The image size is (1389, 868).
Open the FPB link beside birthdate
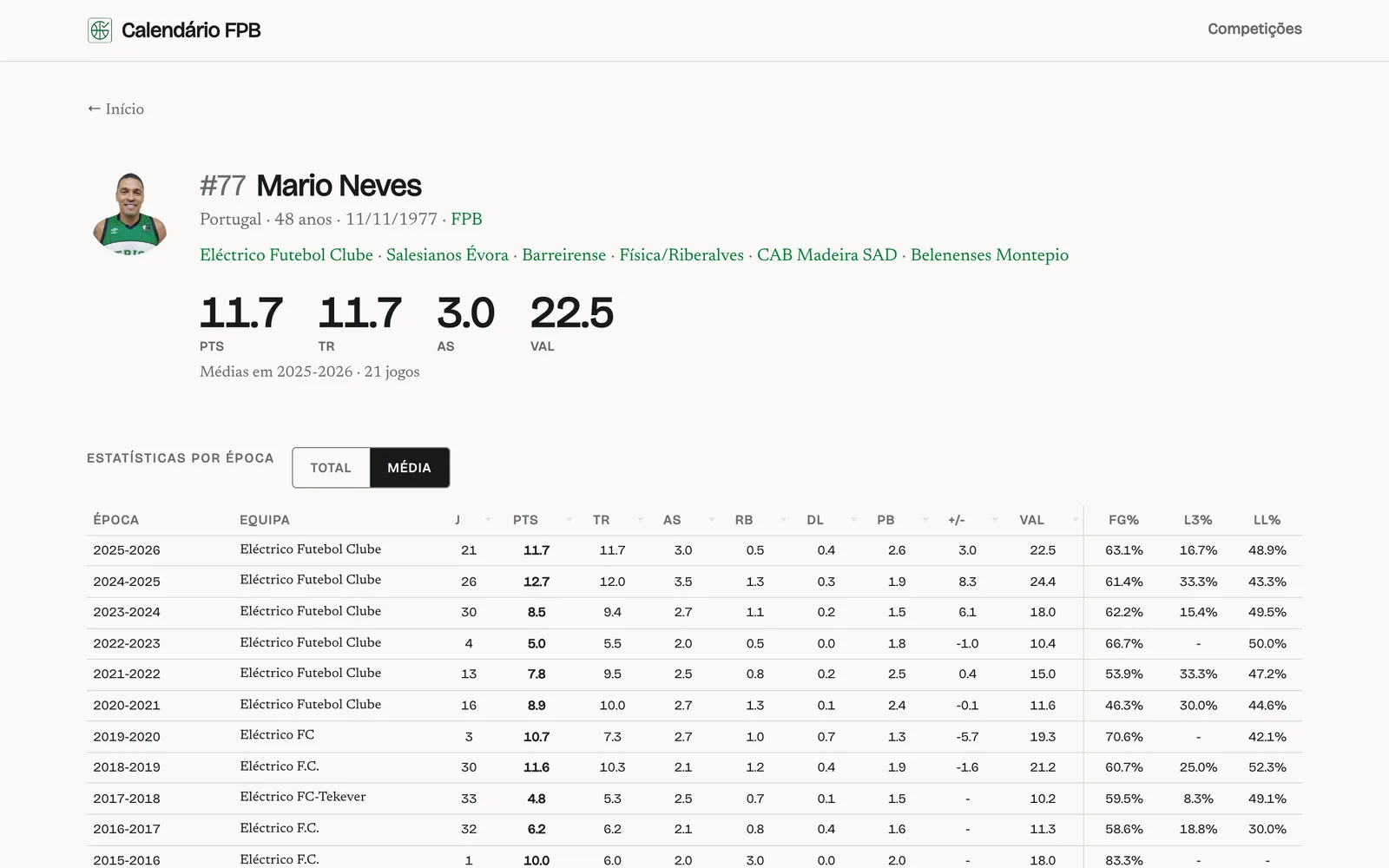point(466,219)
